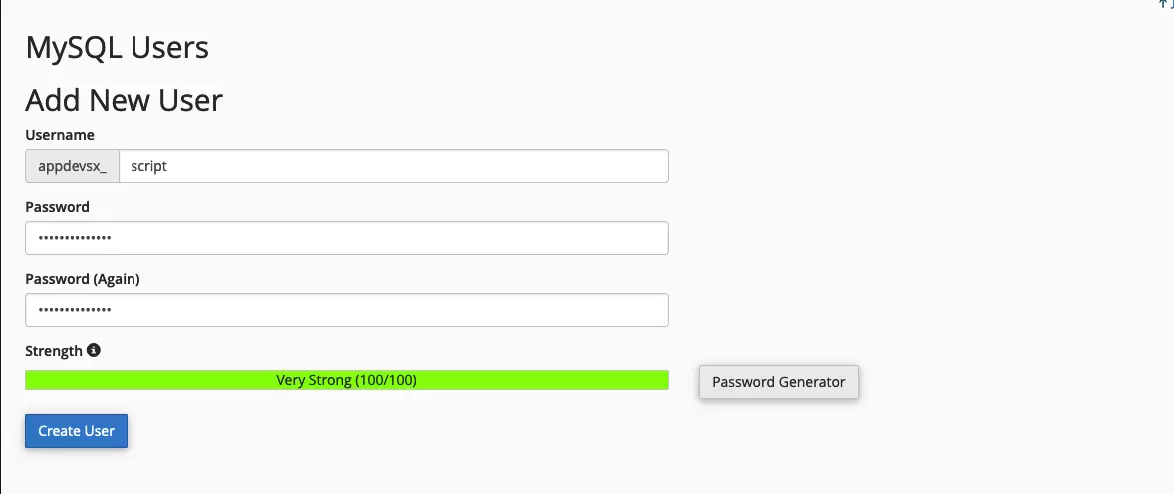Click the Strength label text
This screenshot has height=494, width=1174.
tap(54, 351)
